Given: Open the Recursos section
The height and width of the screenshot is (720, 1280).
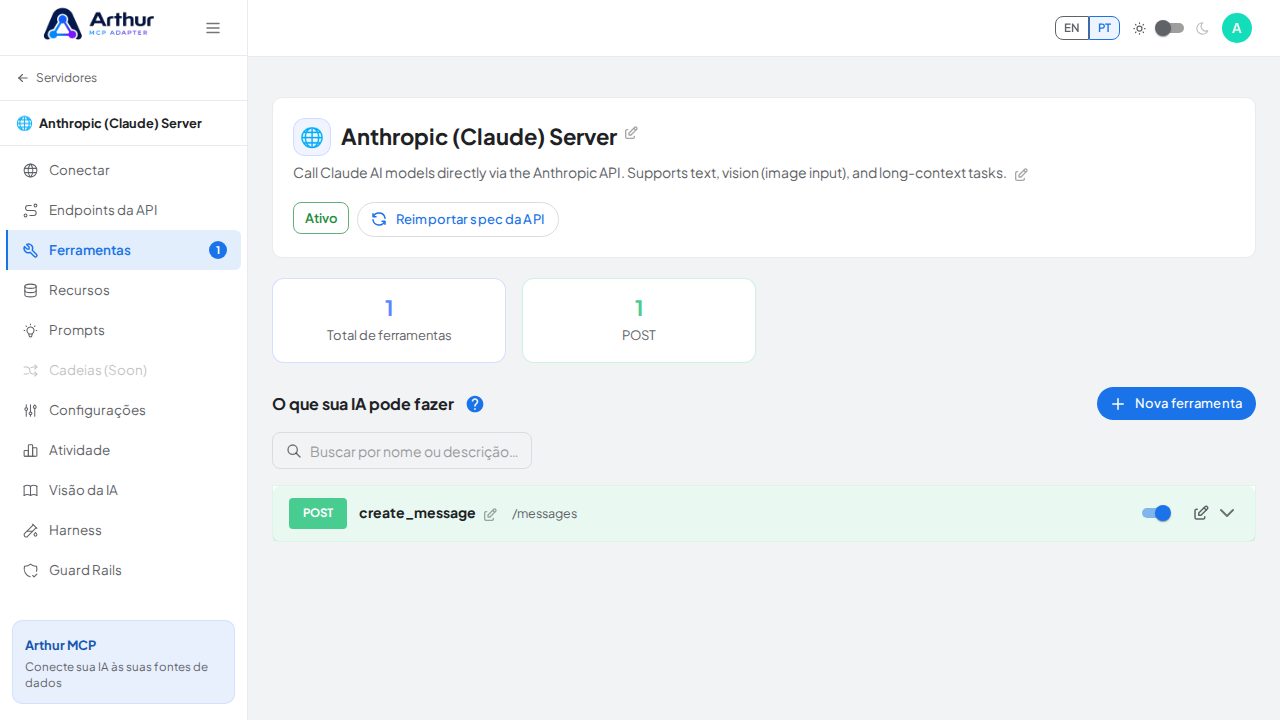Looking at the screenshot, I should (x=123, y=290).
